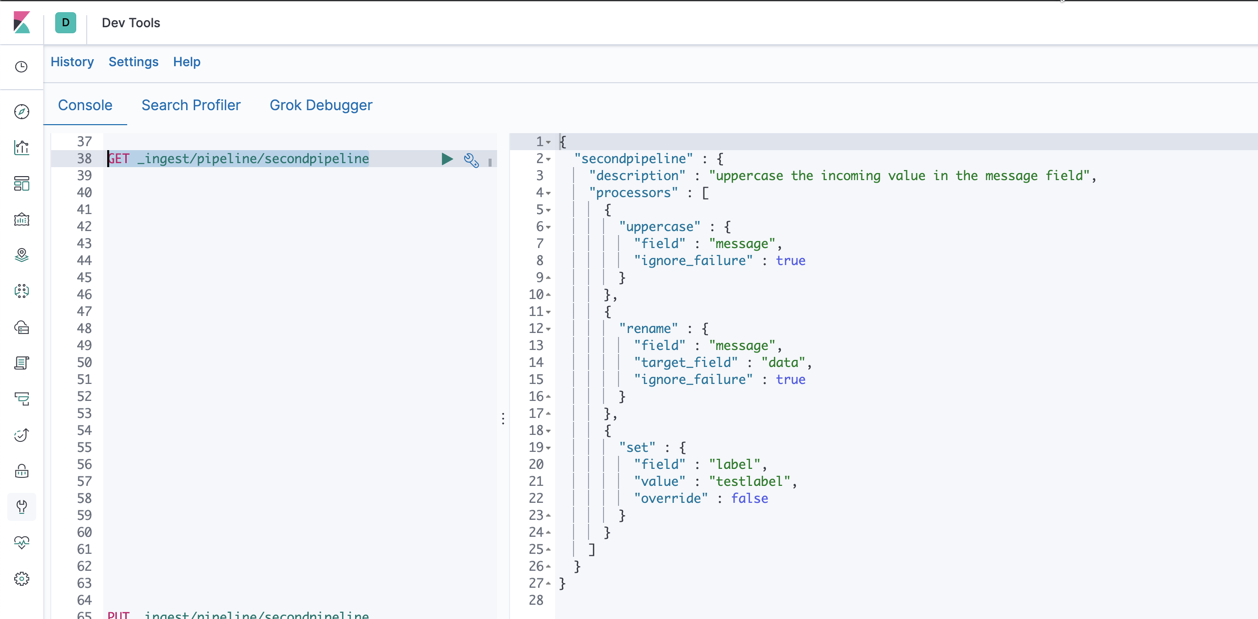Open the Visualize app icon
The height and width of the screenshot is (619, 1258).
tap(21, 147)
